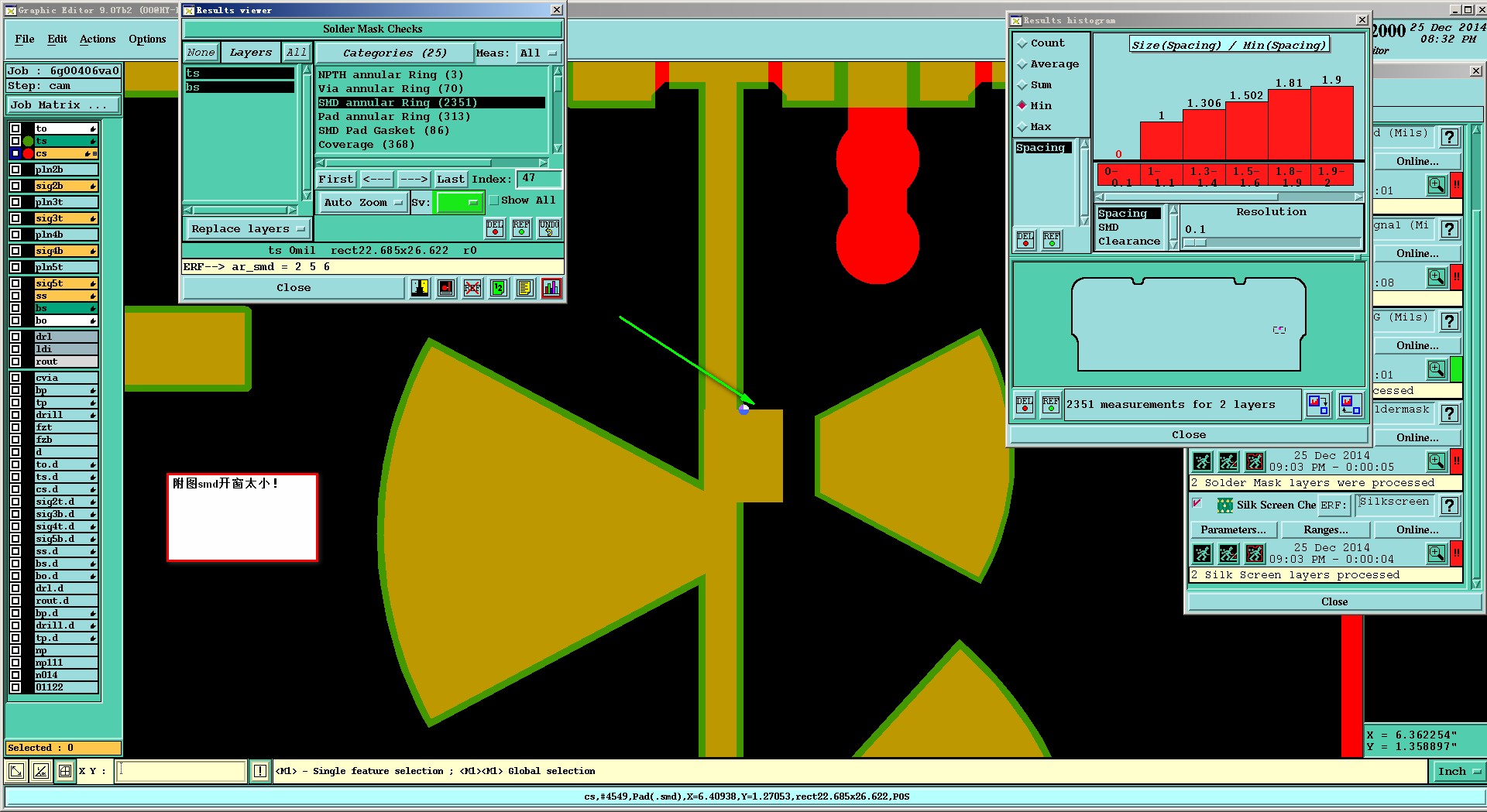The height and width of the screenshot is (812, 1487).
Task: Click histogram Spacing list scroll-down arrow
Action: [1084, 221]
